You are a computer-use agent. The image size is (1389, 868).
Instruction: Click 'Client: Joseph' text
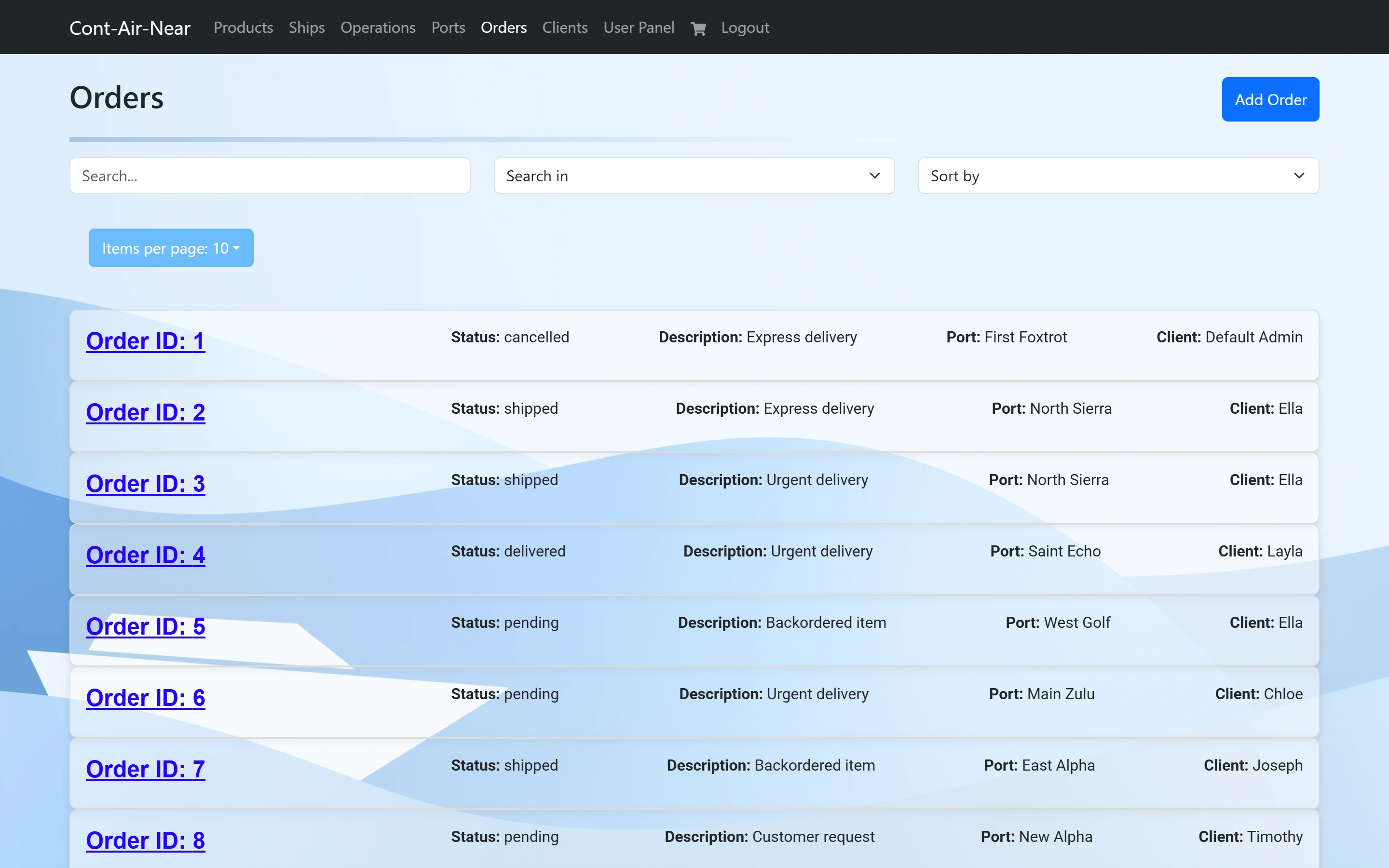[x=1253, y=765]
